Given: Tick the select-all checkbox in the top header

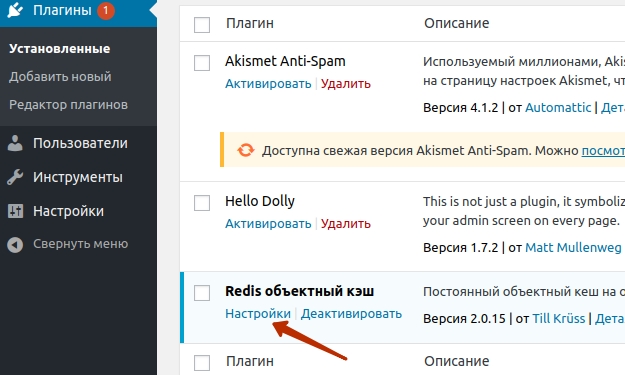Looking at the screenshot, I should coord(202,24).
